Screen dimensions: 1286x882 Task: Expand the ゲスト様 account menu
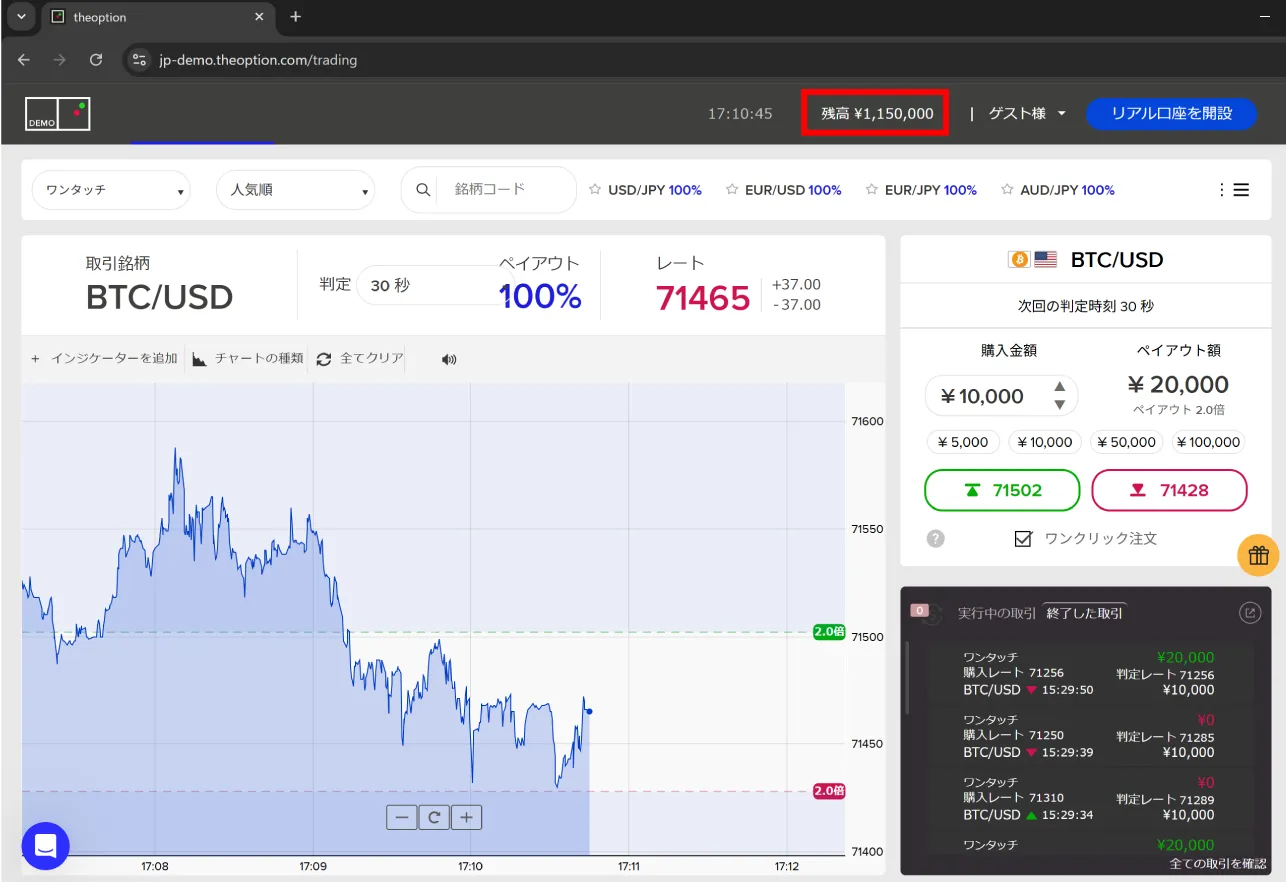pyautogui.click(x=1027, y=114)
